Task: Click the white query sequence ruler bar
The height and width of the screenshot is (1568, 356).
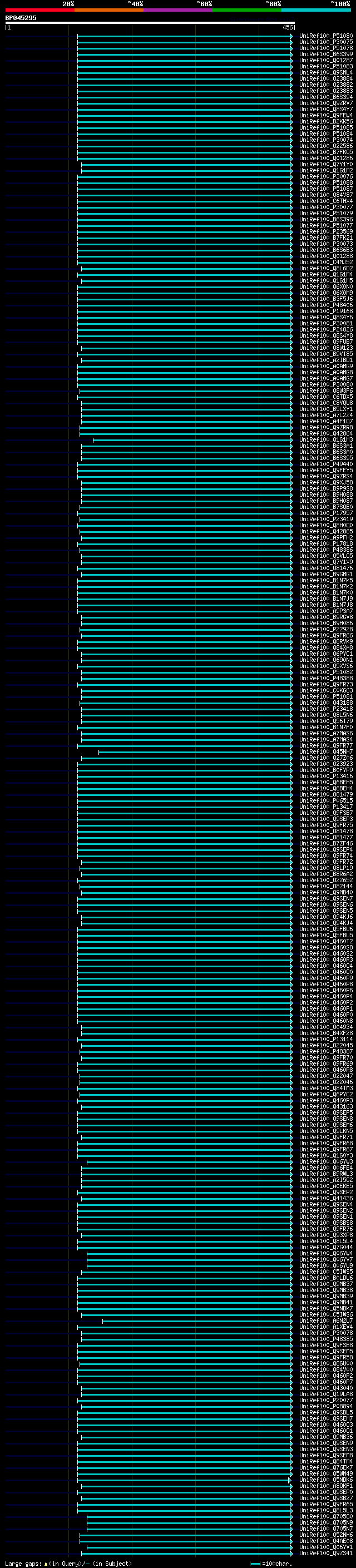Action: 150,22
